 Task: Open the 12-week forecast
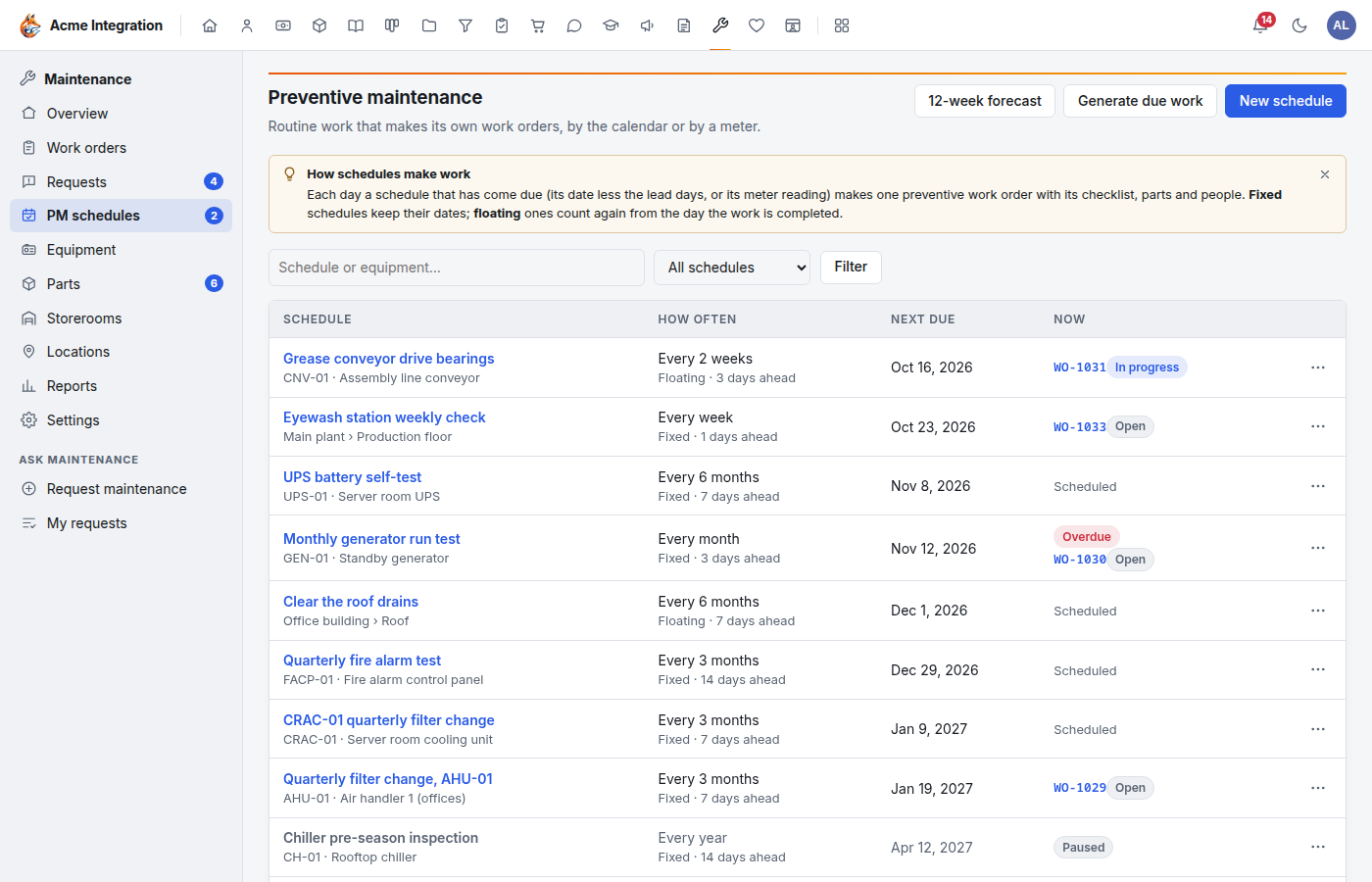985,101
